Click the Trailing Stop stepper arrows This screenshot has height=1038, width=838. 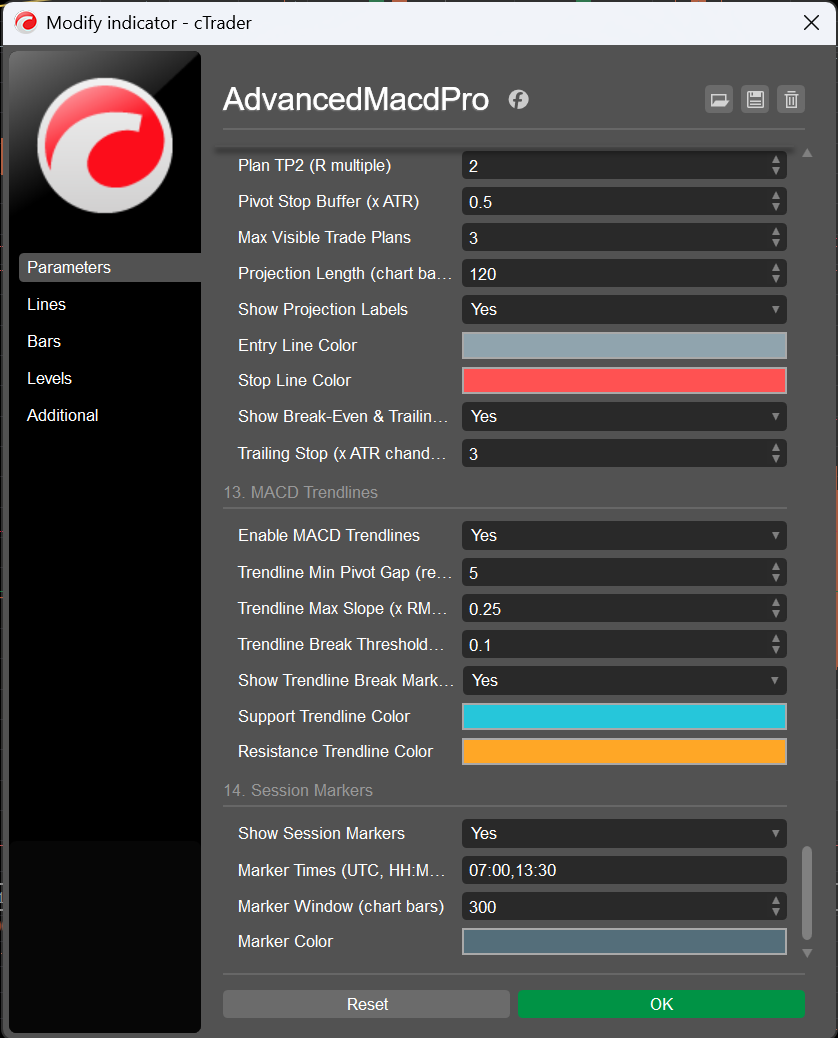click(x=776, y=453)
